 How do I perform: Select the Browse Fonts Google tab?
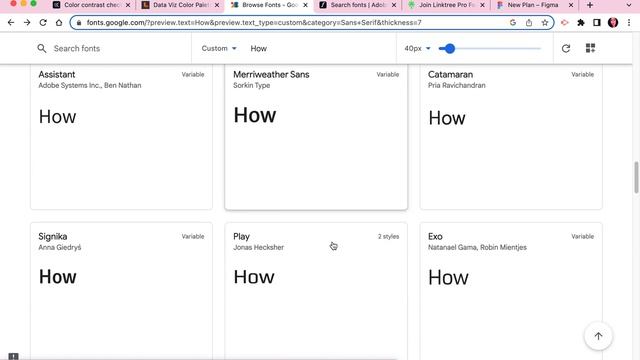click(x=268, y=5)
